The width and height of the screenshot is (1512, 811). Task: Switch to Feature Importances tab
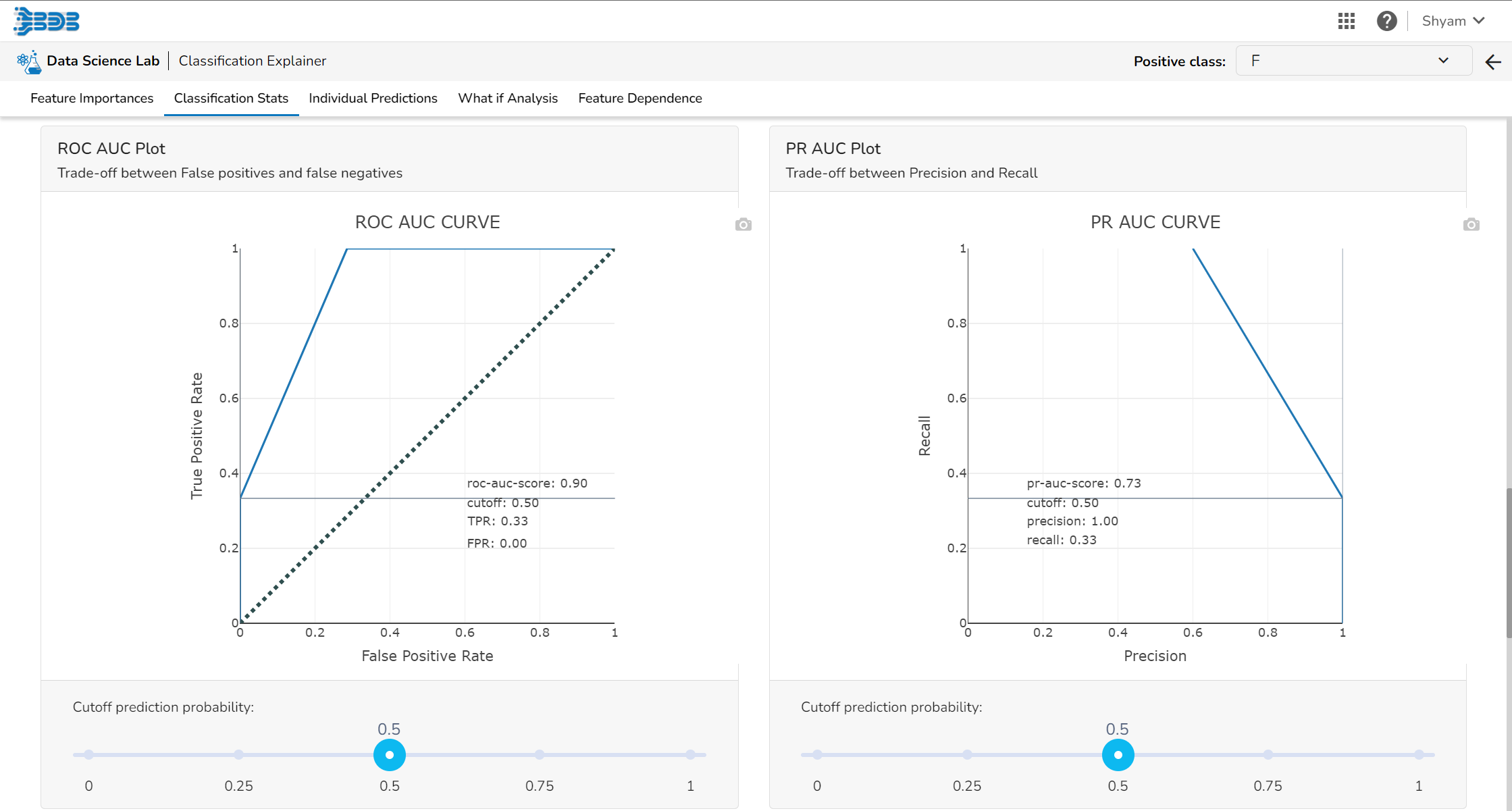(x=92, y=98)
